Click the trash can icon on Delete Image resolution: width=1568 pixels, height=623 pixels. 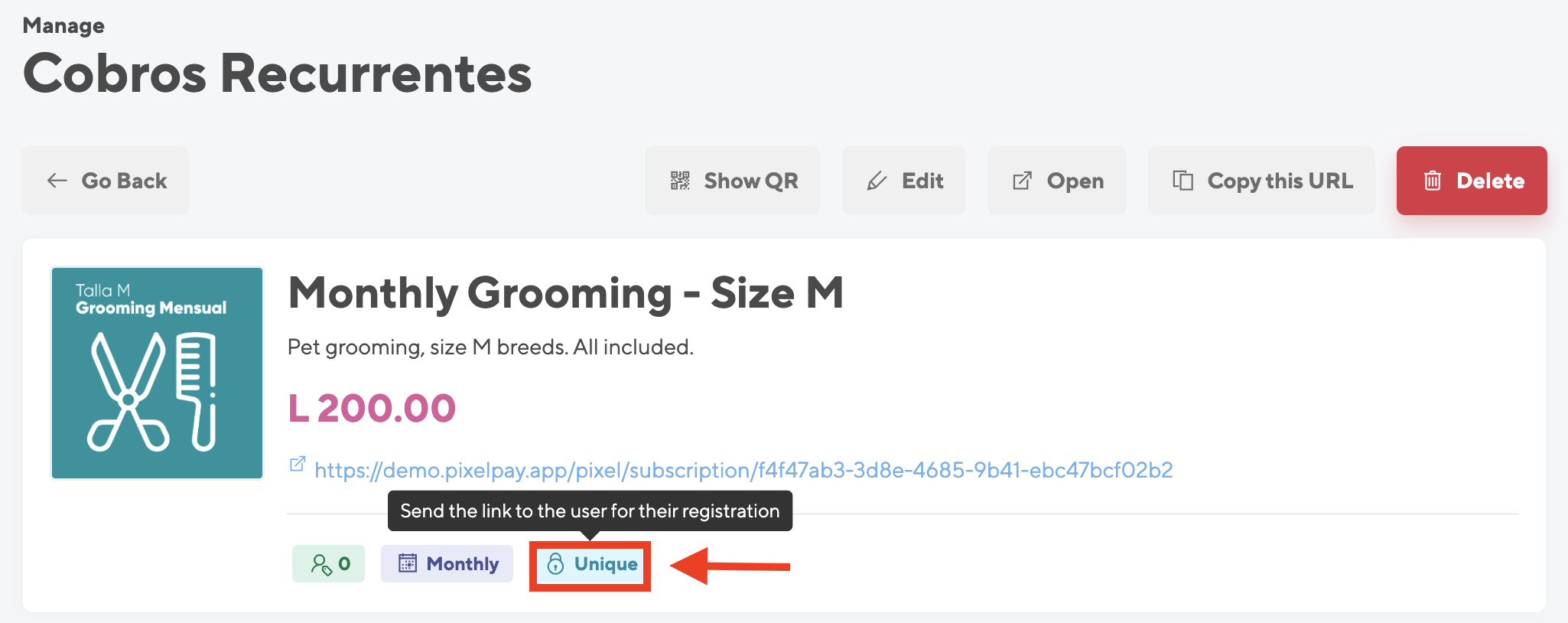click(x=1433, y=181)
